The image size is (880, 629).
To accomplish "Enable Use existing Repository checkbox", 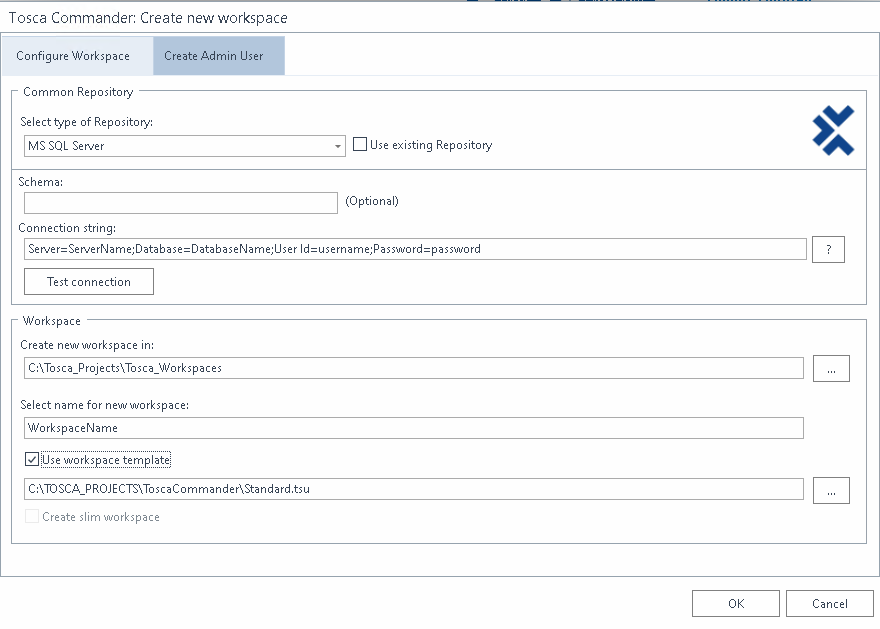I will pos(361,145).
